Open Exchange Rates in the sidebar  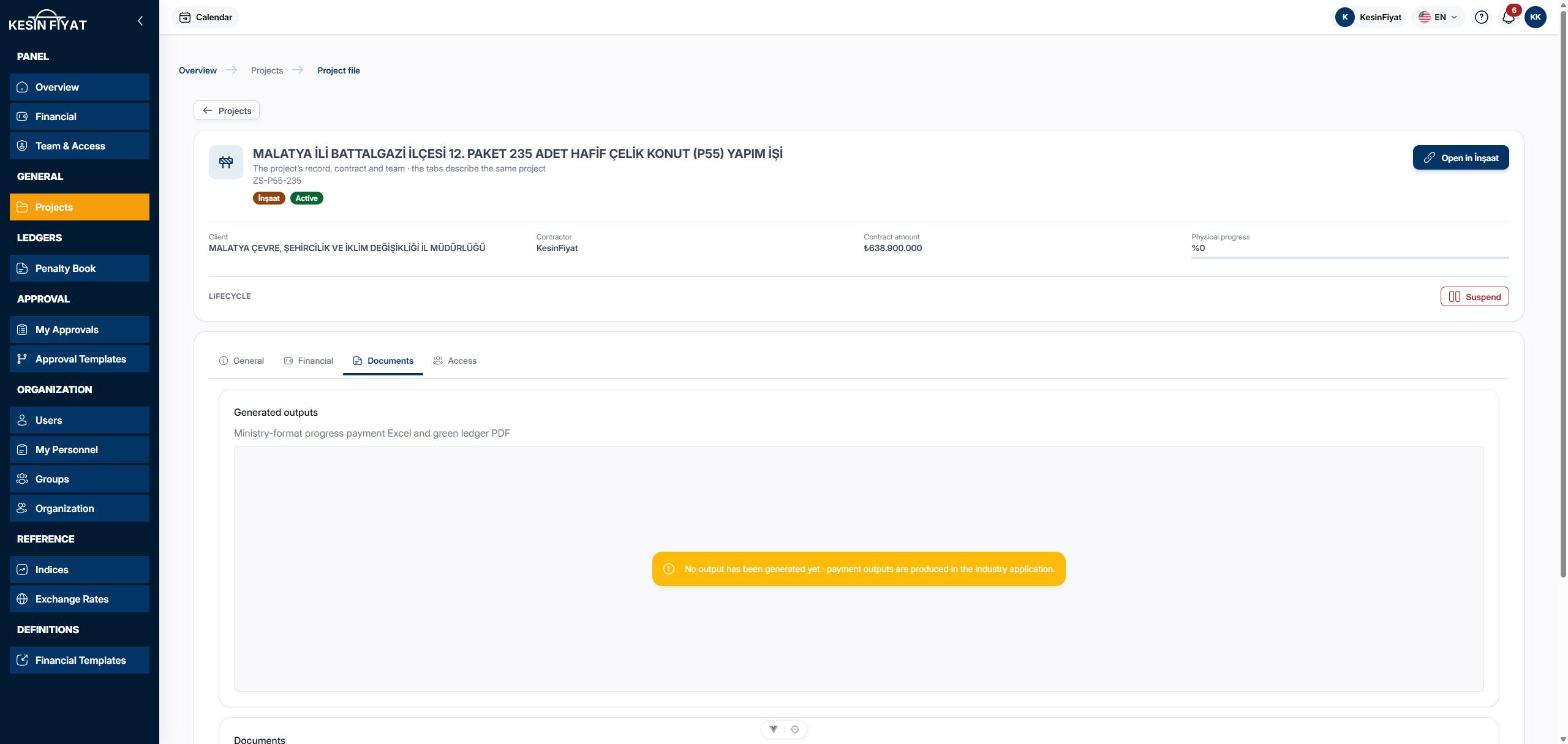(80, 599)
